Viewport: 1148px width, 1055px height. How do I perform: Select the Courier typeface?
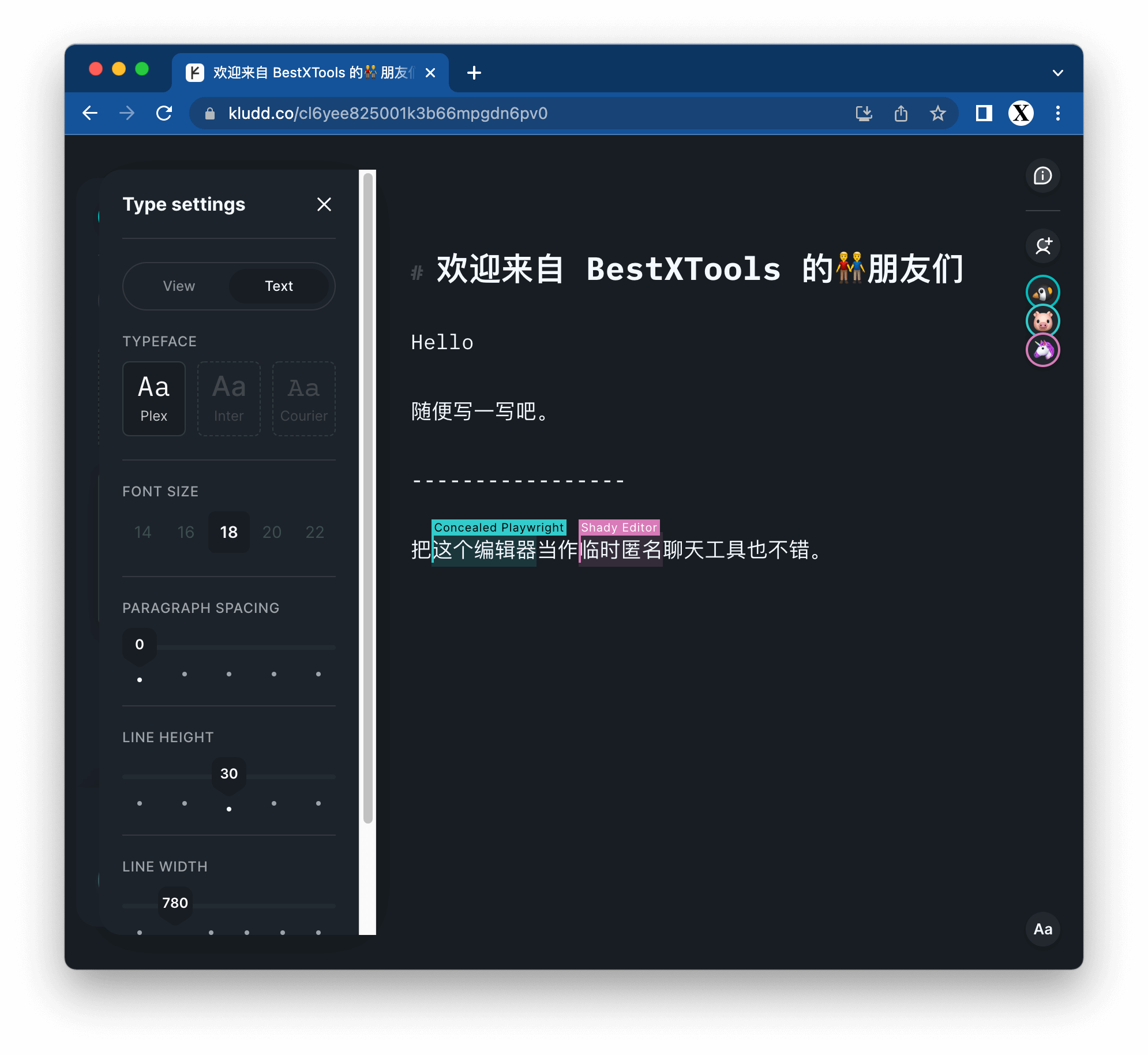[x=304, y=399]
